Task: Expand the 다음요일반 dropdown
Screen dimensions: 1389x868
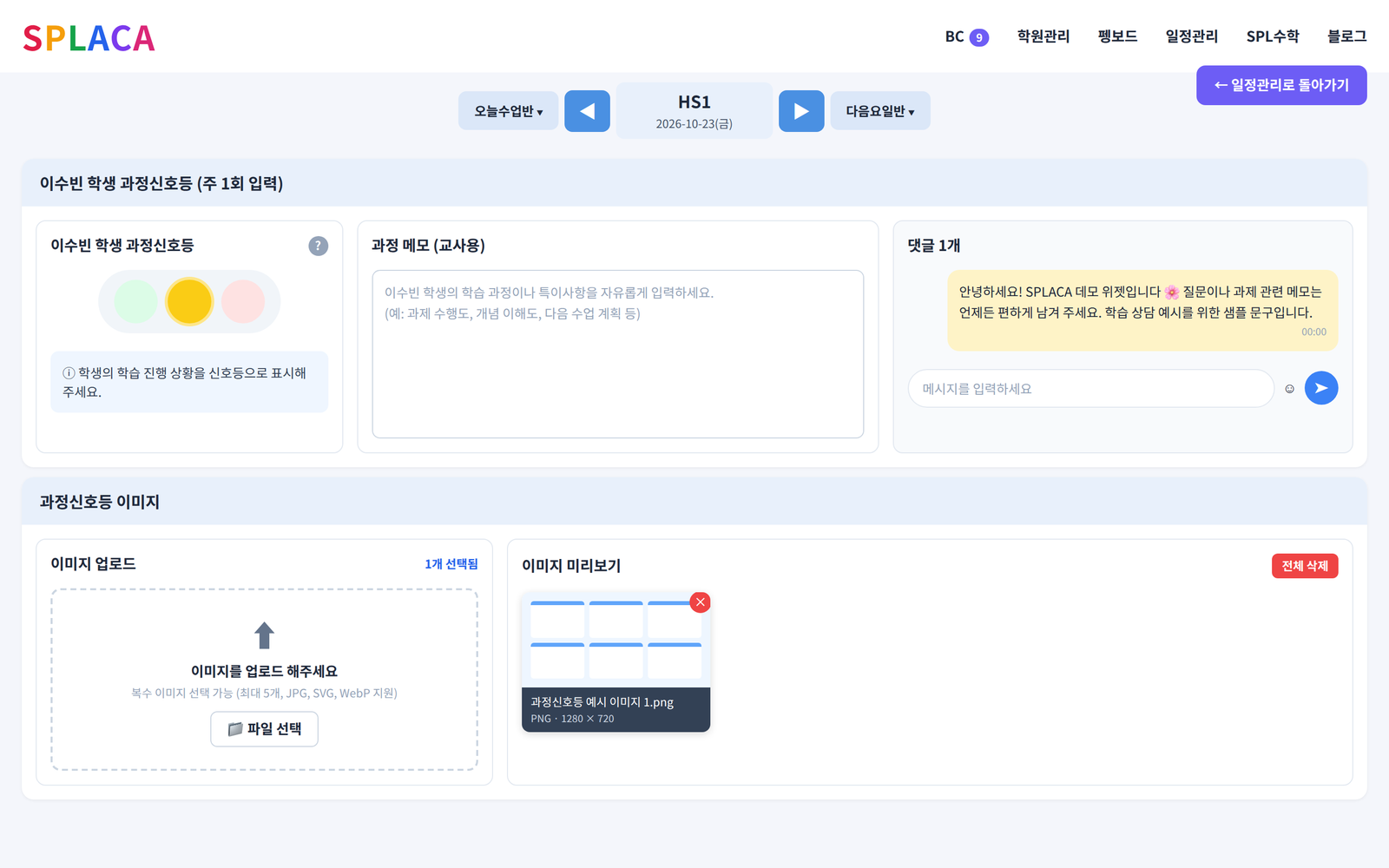Action: pyautogui.click(x=880, y=111)
